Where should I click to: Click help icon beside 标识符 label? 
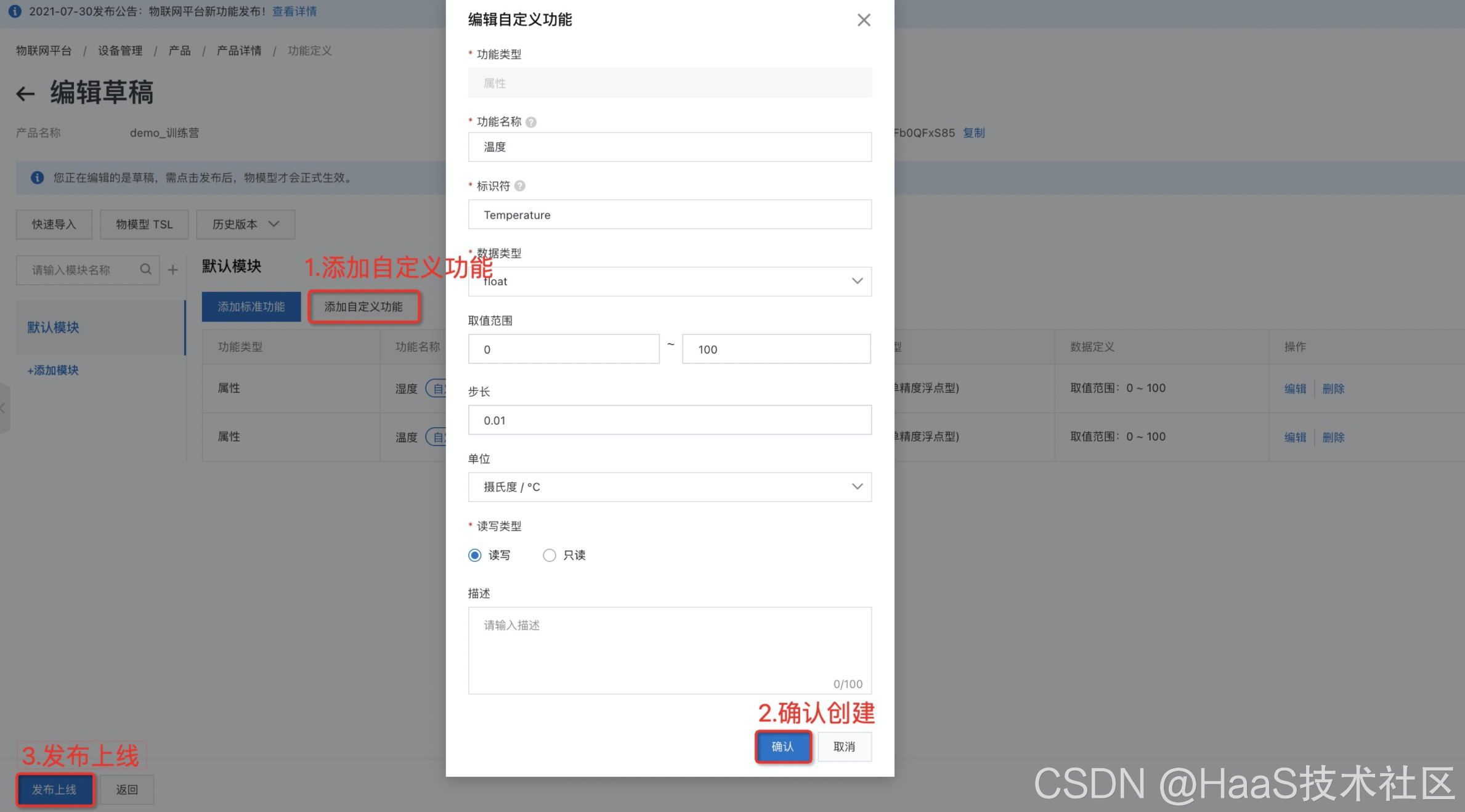pos(520,186)
